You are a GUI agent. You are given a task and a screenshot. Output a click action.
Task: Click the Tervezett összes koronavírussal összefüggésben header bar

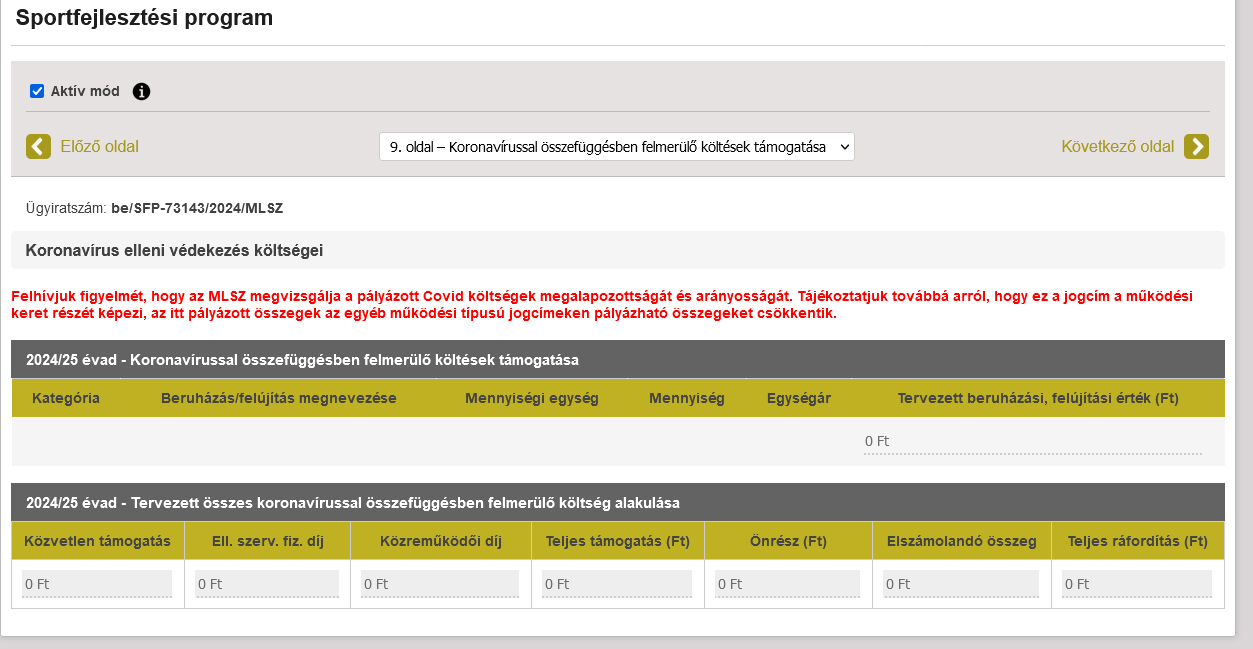(618, 502)
